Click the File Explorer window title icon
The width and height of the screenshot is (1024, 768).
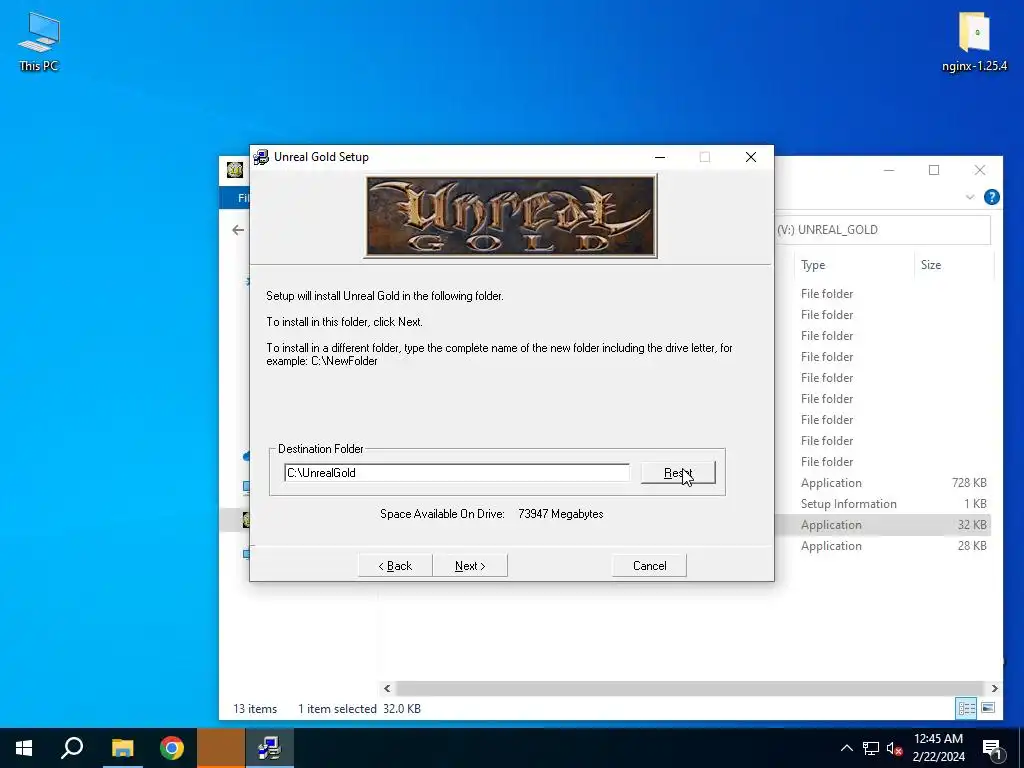(x=235, y=170)
